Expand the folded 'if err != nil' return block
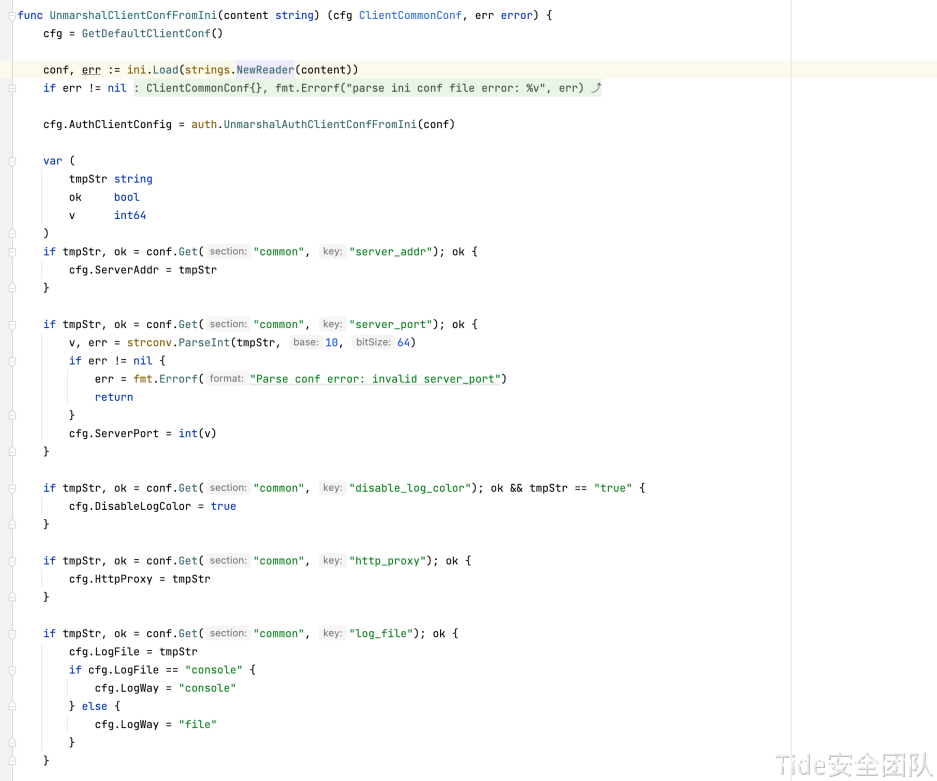 (12, 88)
